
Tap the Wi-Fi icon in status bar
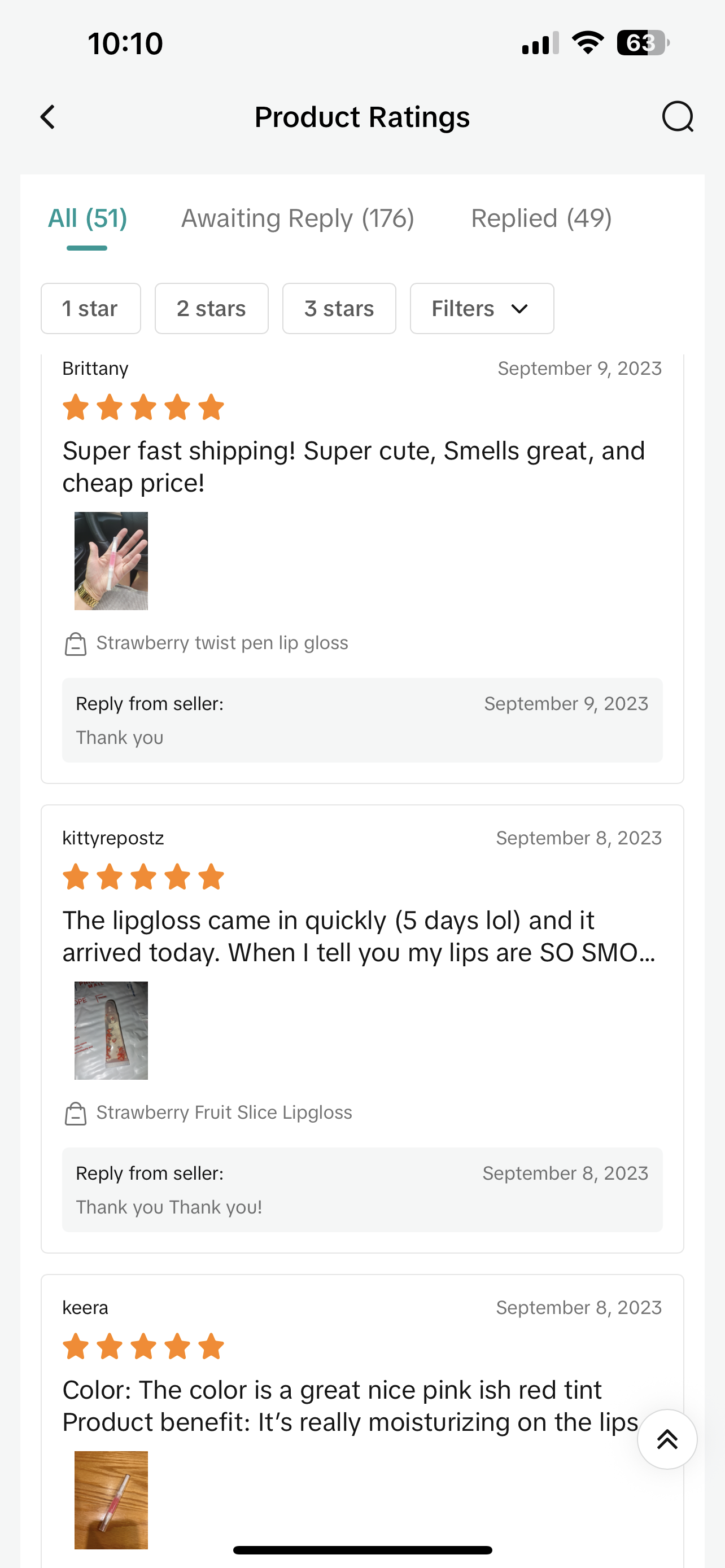coord(587,43)
